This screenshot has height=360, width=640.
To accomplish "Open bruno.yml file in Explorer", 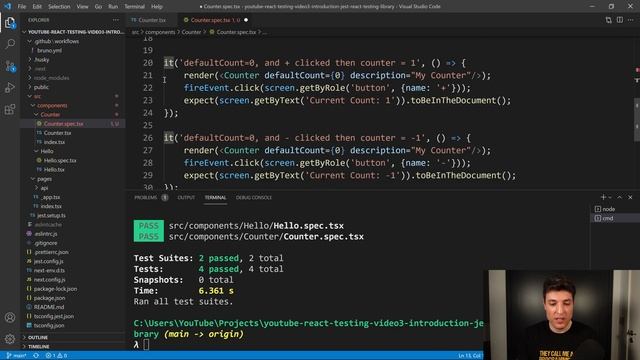I will click(x=73, y=51).
